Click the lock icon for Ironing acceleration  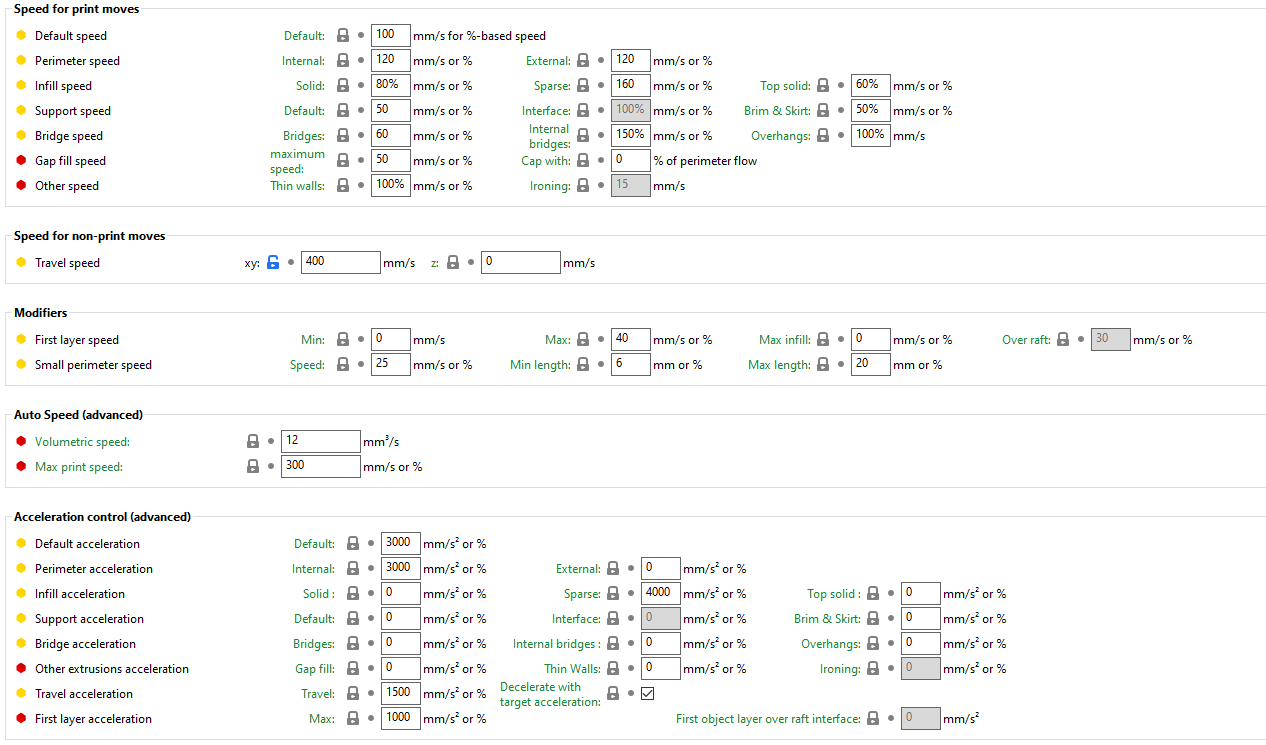[873, 669]
